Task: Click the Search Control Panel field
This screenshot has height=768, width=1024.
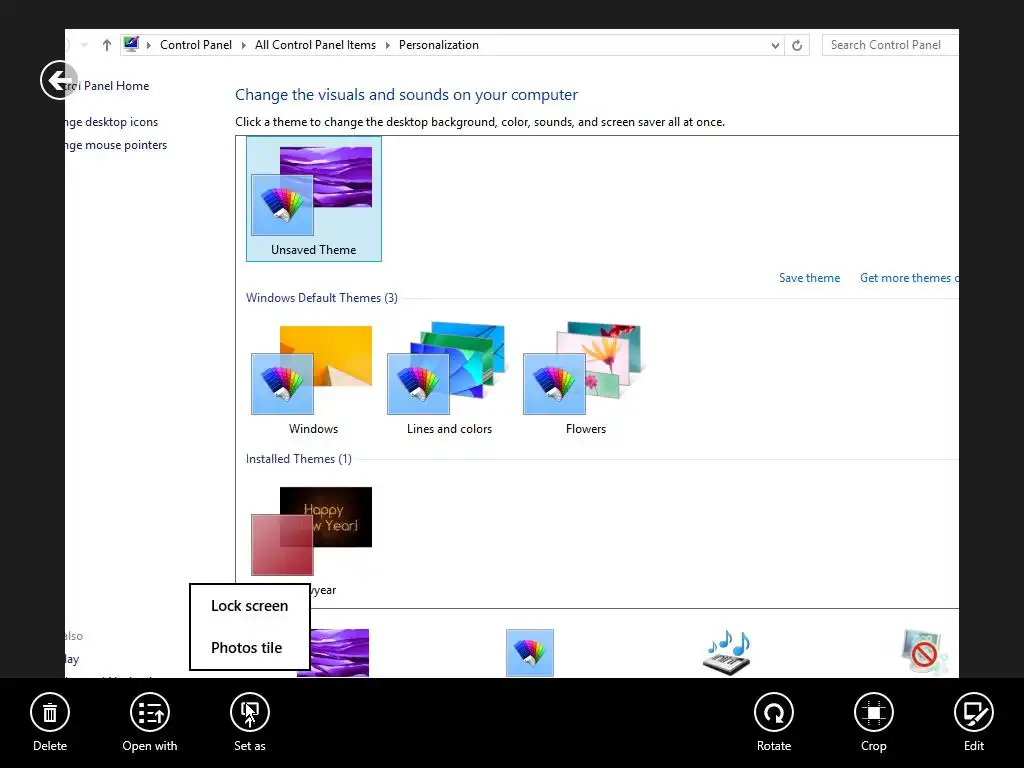Action: 890,45
